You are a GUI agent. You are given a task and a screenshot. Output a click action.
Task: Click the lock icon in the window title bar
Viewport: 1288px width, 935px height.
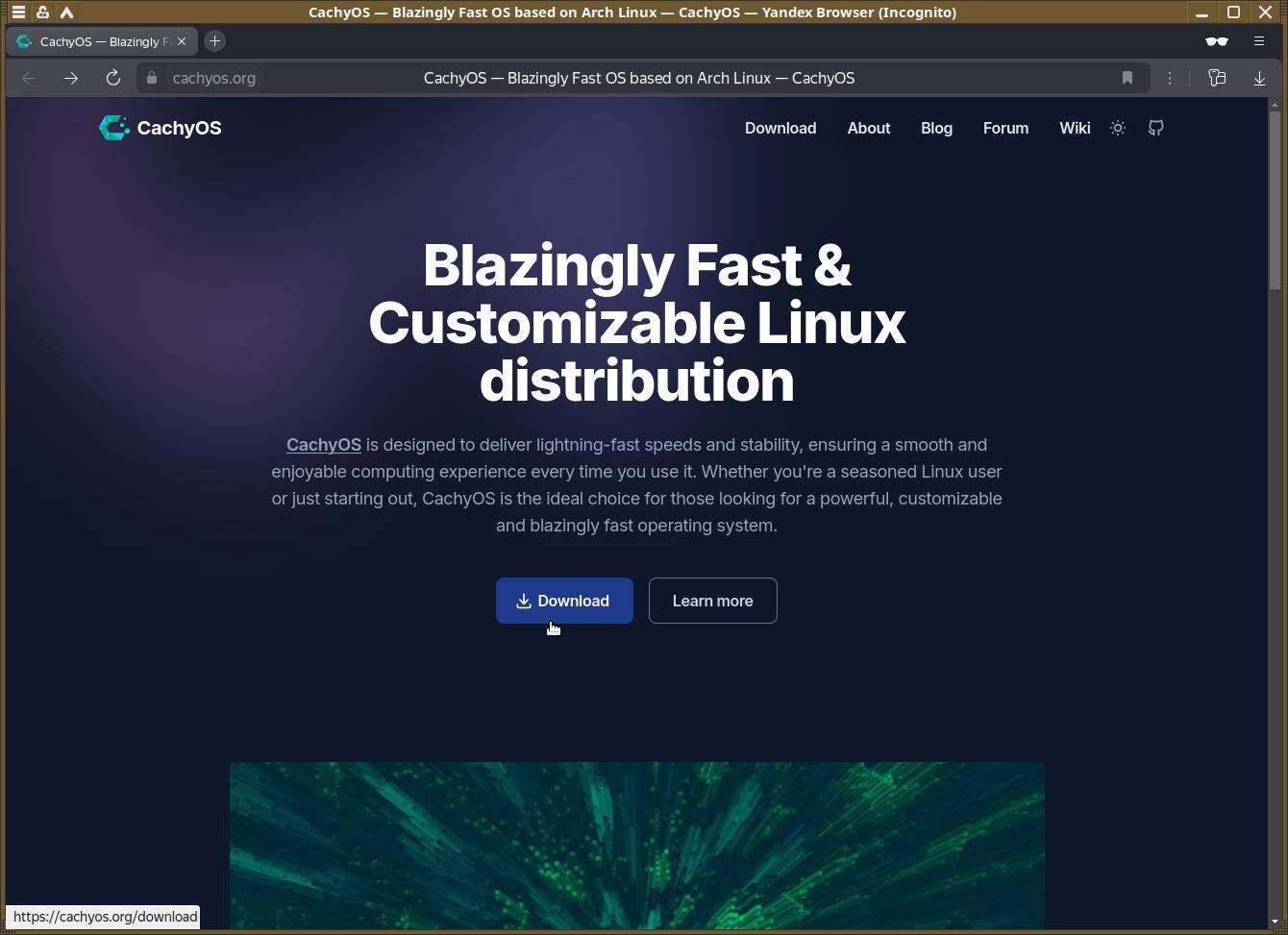(42, 12)
